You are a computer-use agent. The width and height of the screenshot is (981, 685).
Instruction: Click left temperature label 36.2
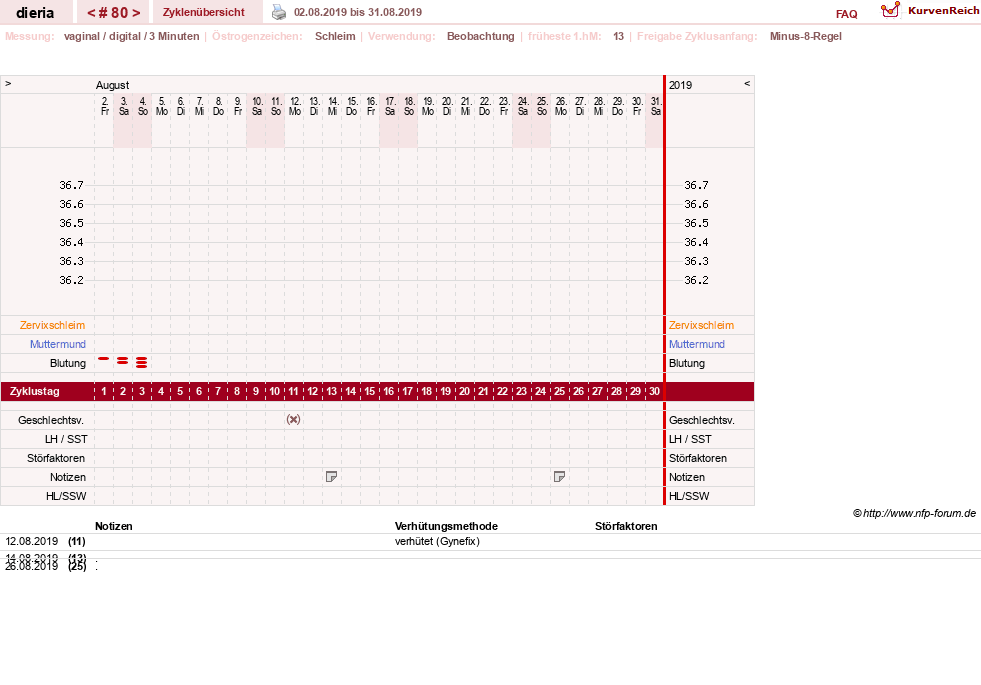click(x=71, y=280)
